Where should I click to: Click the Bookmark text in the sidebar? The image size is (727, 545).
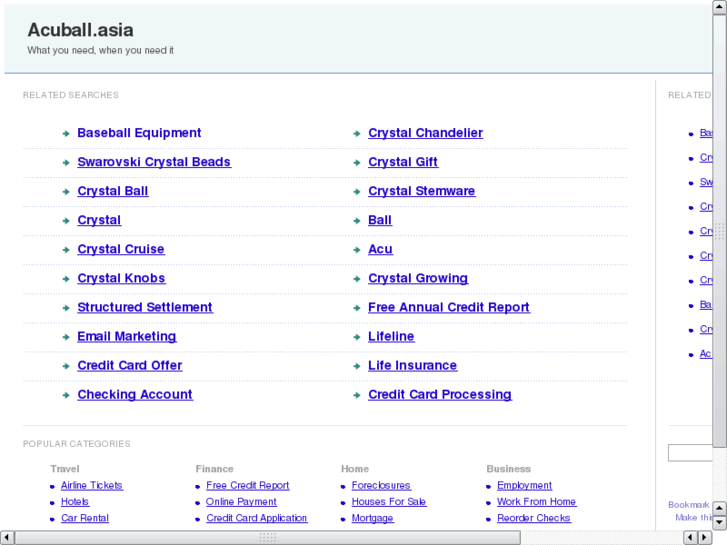click(689, 505)
